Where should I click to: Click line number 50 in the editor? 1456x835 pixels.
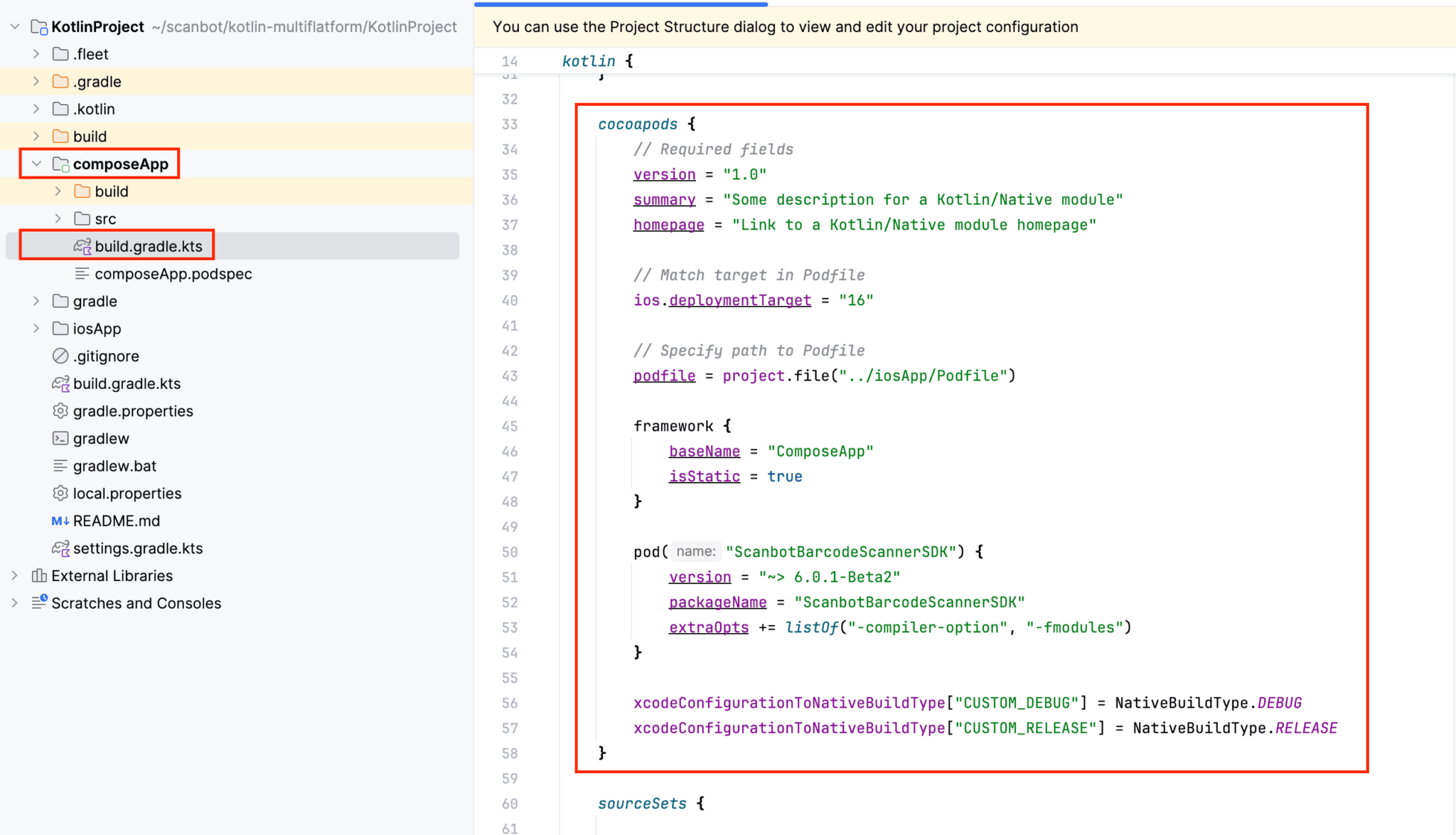[x=510, y=551]
